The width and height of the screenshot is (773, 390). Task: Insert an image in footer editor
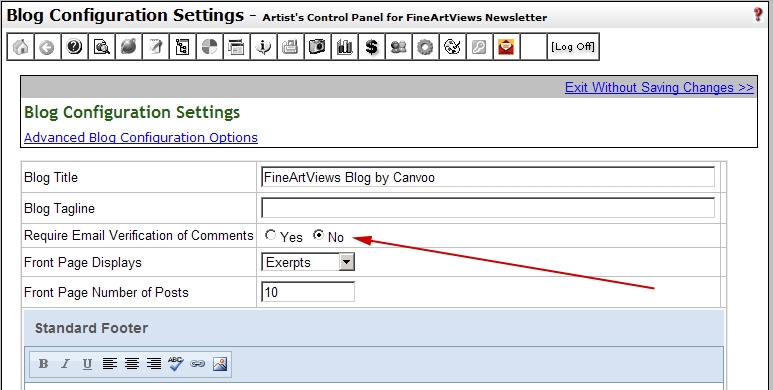220,364
